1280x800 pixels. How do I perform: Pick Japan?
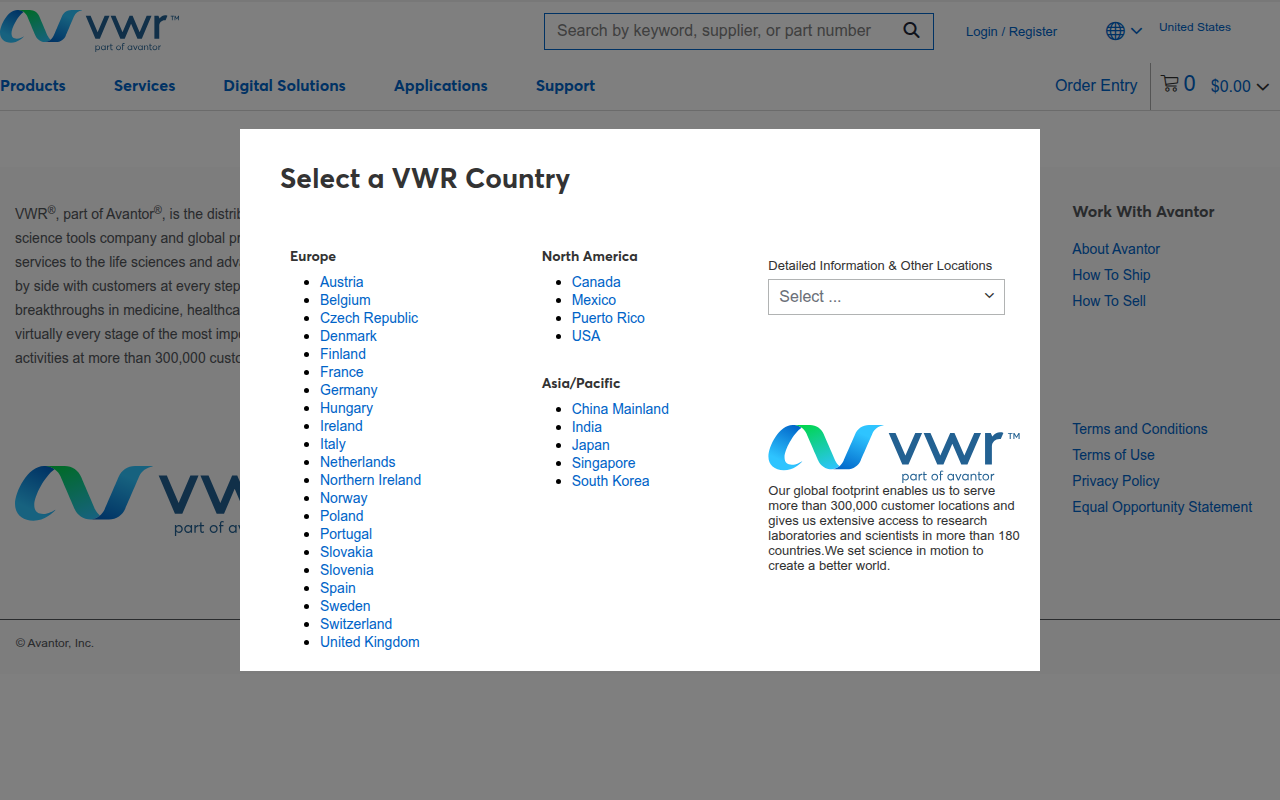pos(590,445)
